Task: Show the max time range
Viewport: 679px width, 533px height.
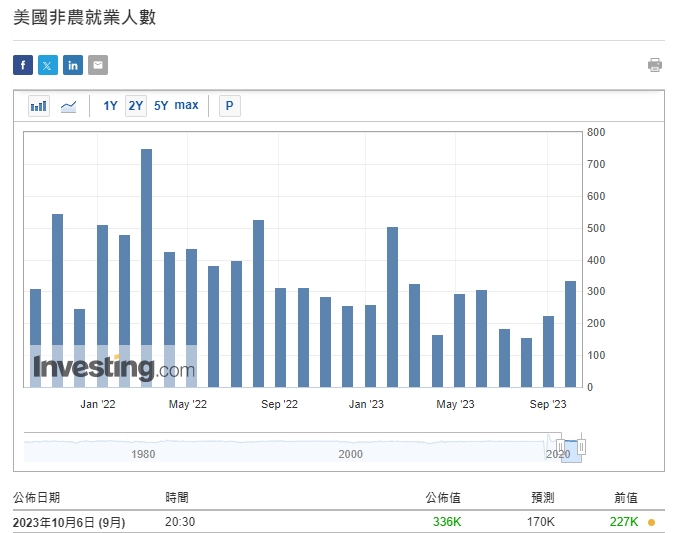Action: pos(186,106)
